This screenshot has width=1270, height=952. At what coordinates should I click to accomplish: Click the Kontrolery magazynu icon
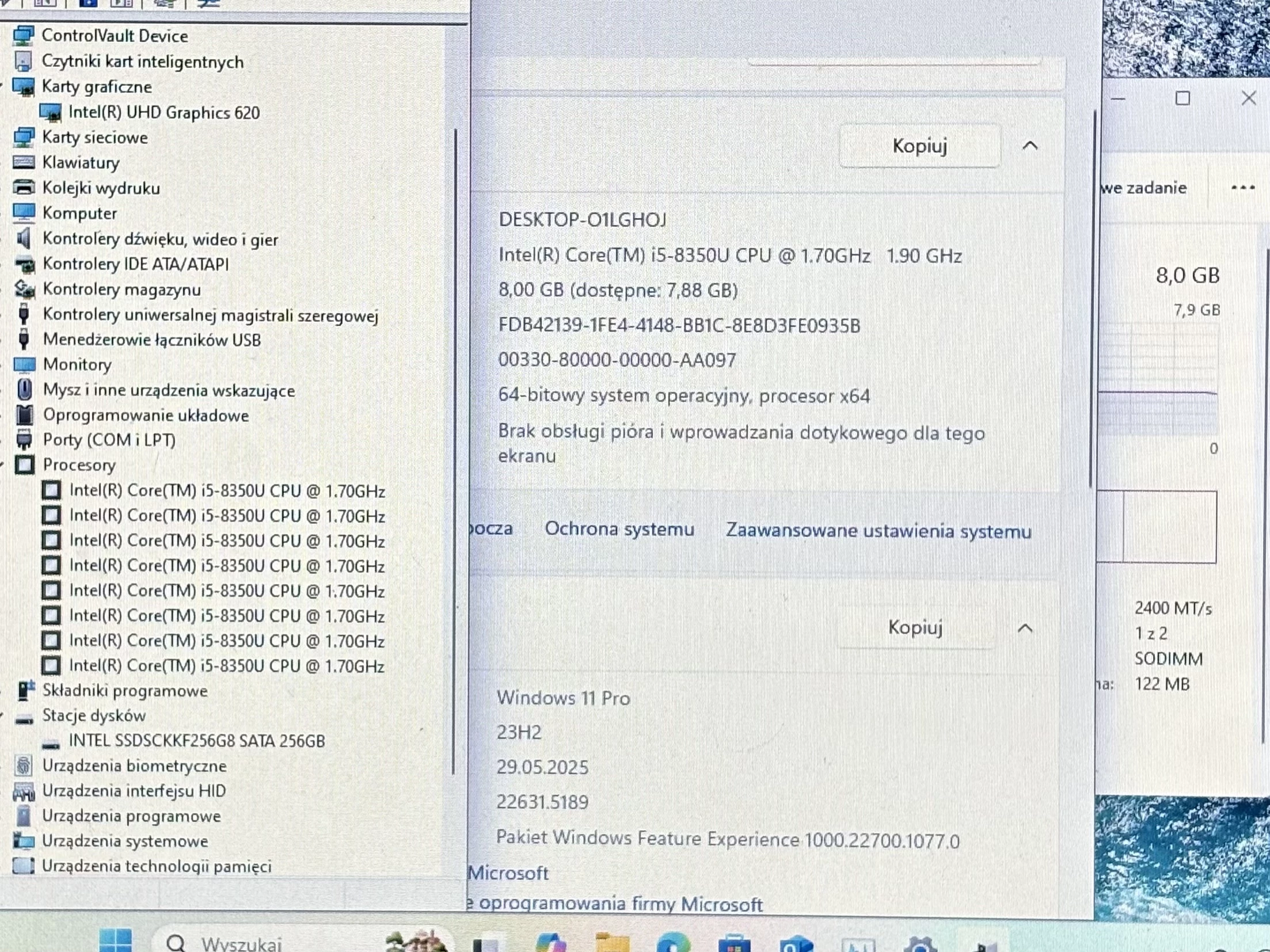[x=24, y=289]
